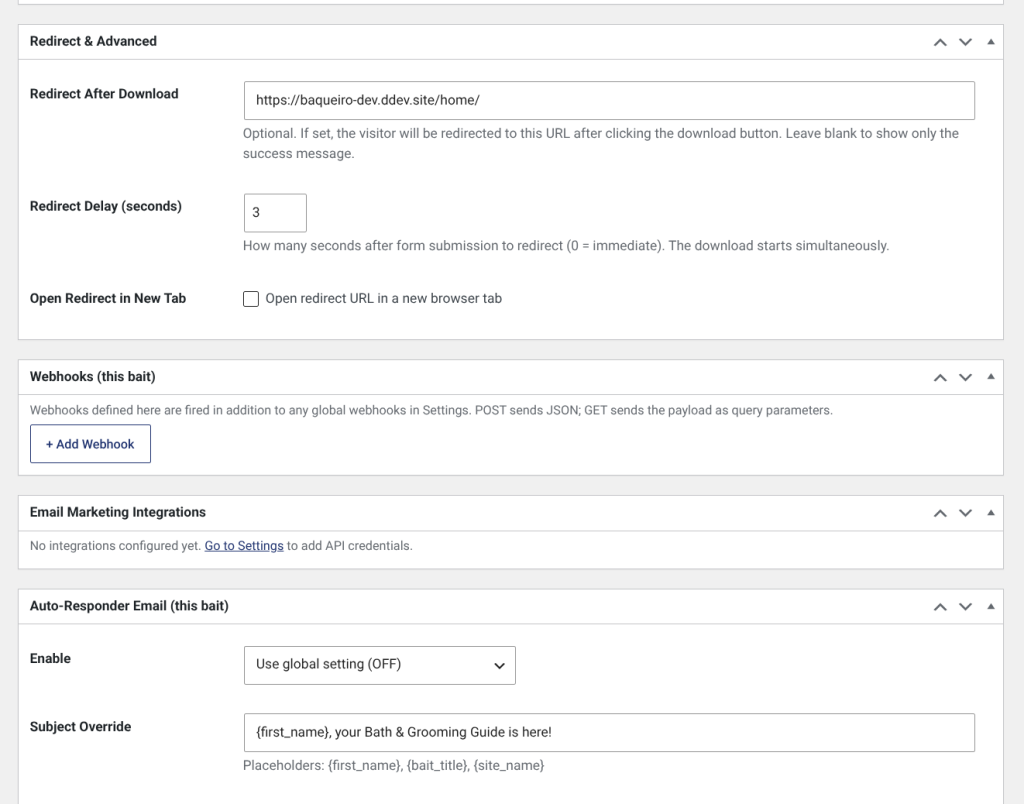Click the Enable label in Auto-Responder panel
Viewport: 1024px width, 804px height.
[x=50, y=658]
